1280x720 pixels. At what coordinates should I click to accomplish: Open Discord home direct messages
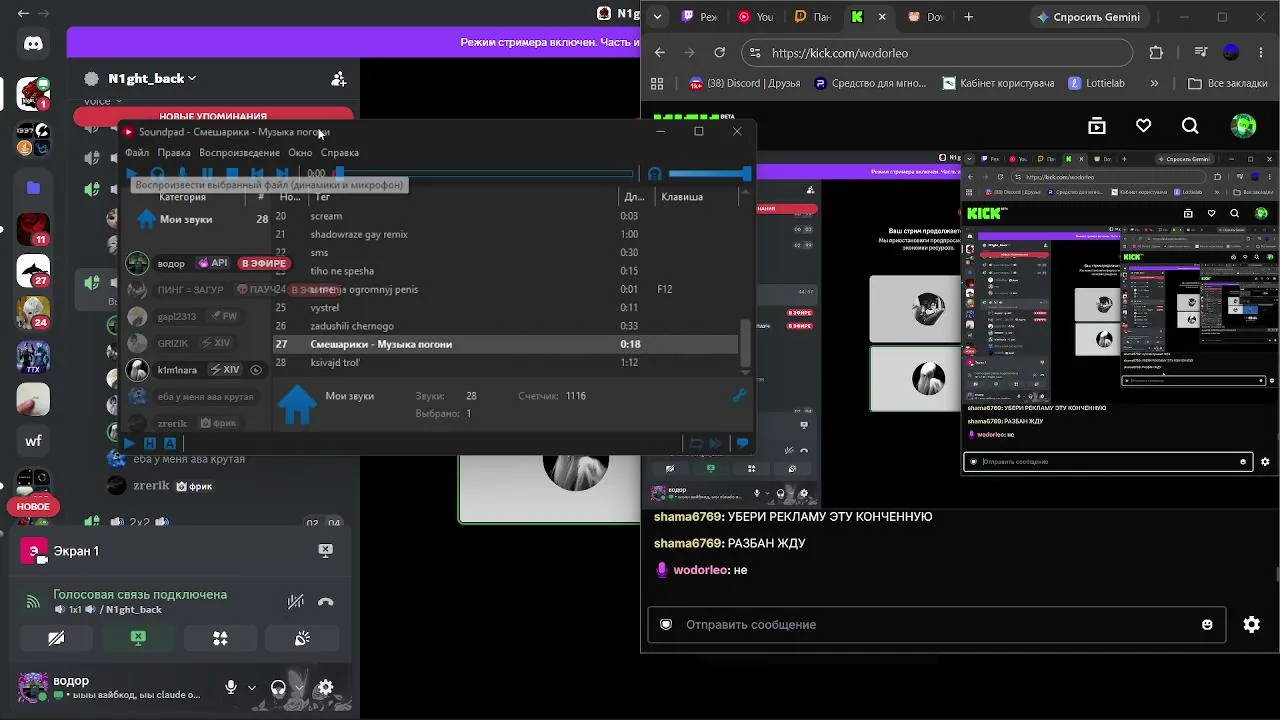click(33, 43)
